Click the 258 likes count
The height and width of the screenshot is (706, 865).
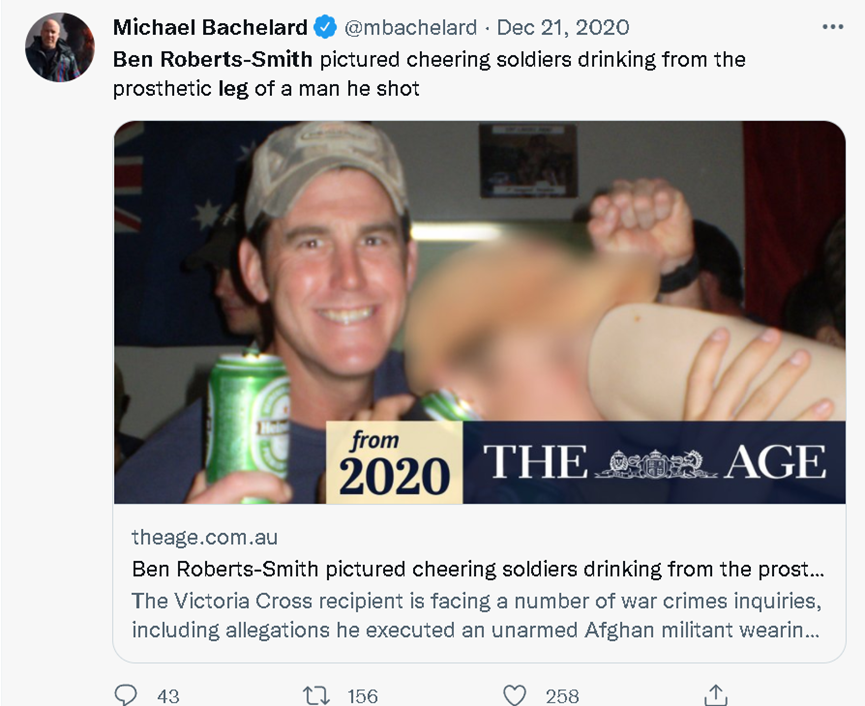click(x=562, y=696)
